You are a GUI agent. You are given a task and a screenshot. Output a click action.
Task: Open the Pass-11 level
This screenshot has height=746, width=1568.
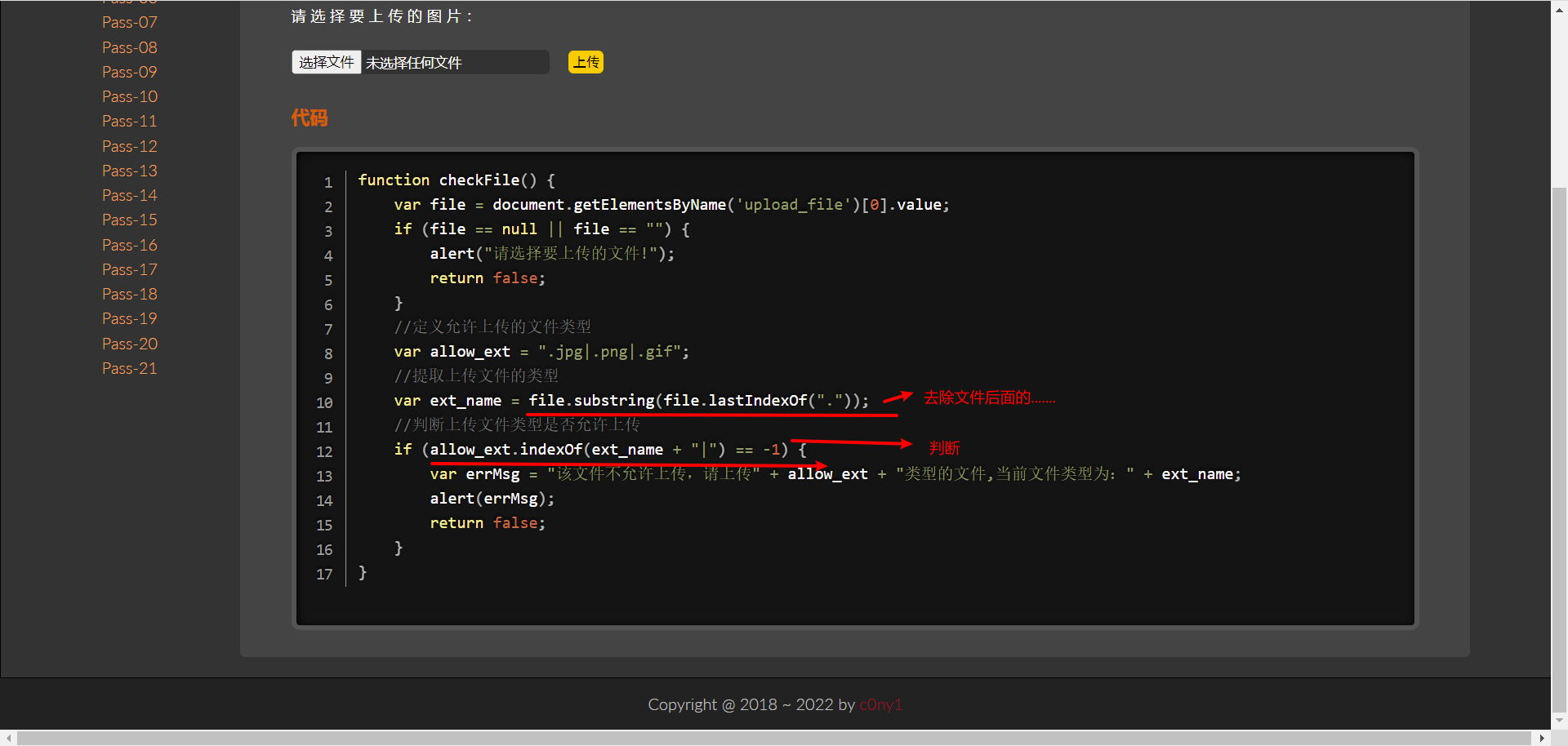129,121
